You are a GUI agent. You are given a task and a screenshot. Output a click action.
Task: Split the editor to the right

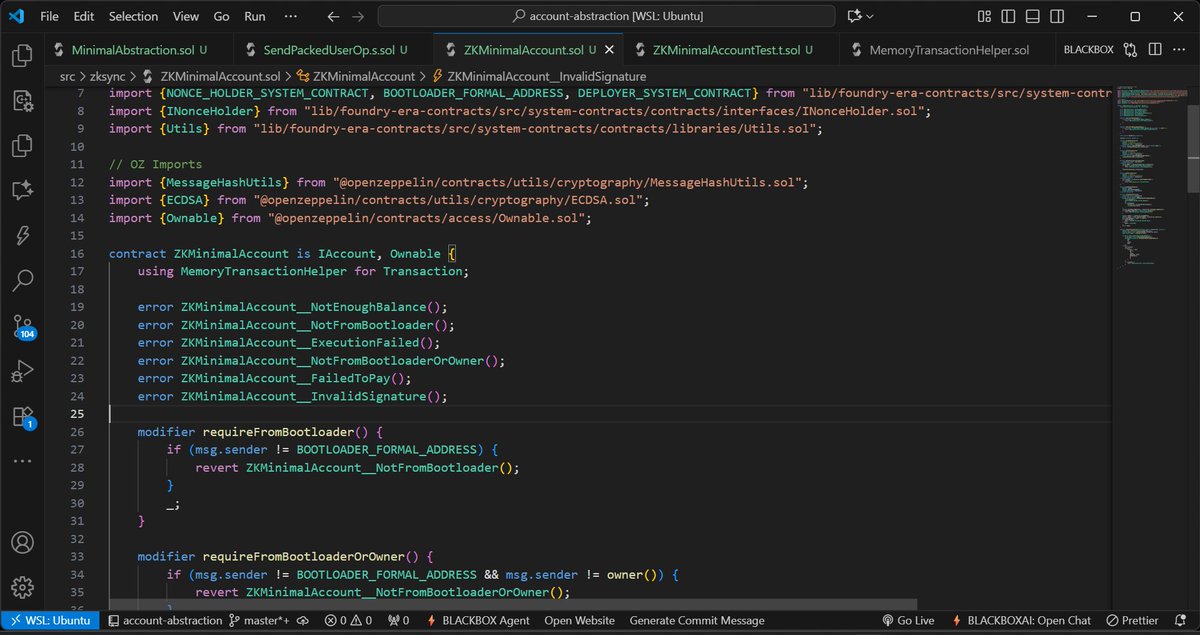[1155, 49]
